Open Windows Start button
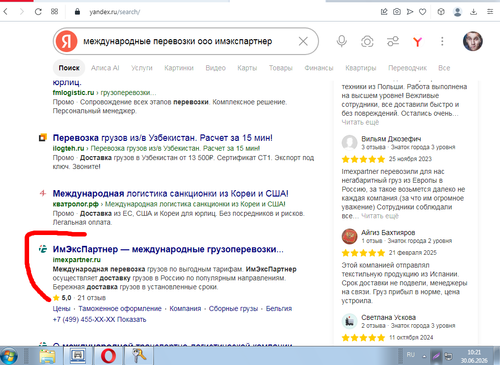This screenshot has width=500, height=365. [9, 356]
